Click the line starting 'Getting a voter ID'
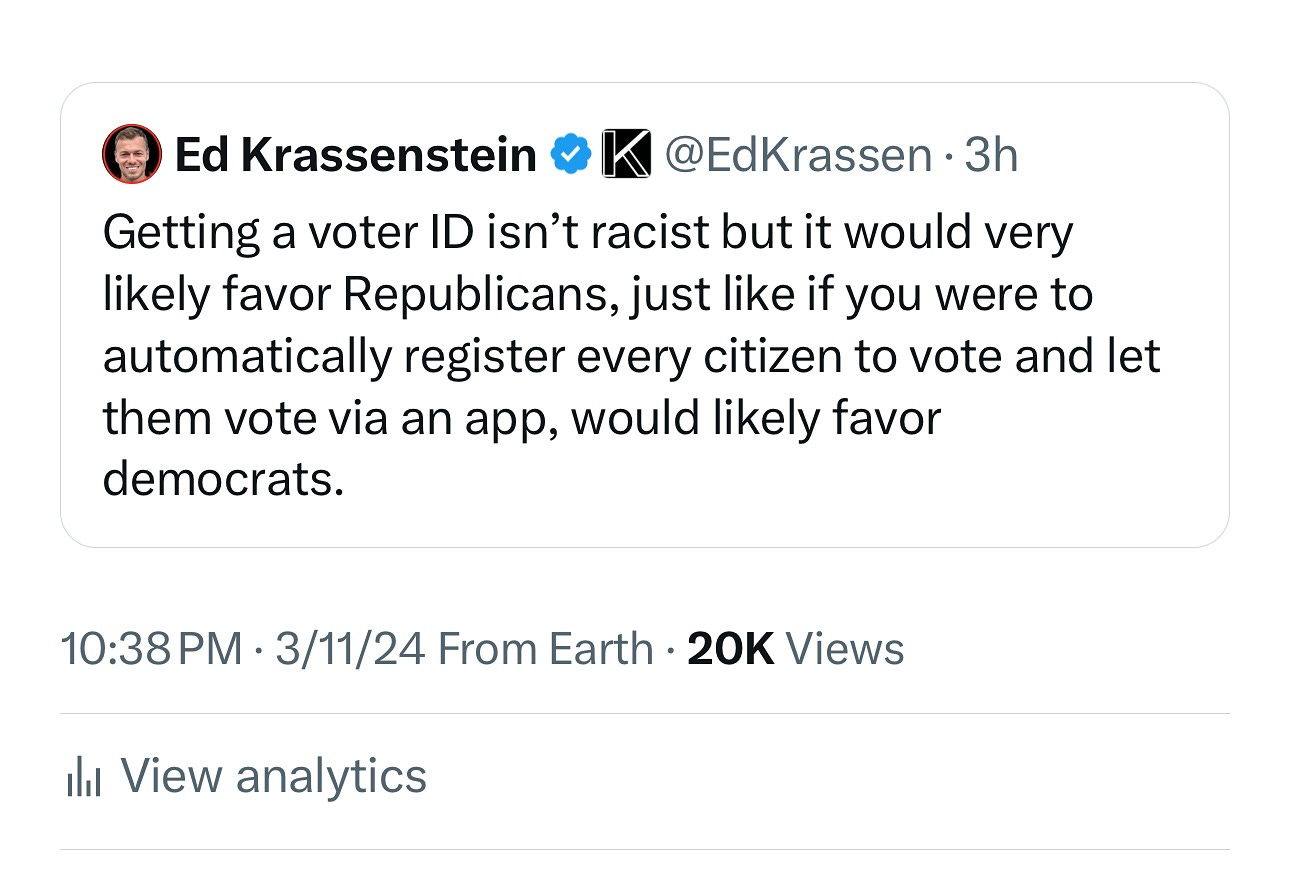The width and height of the screenshot is (1290, 878). click(587, 233)
